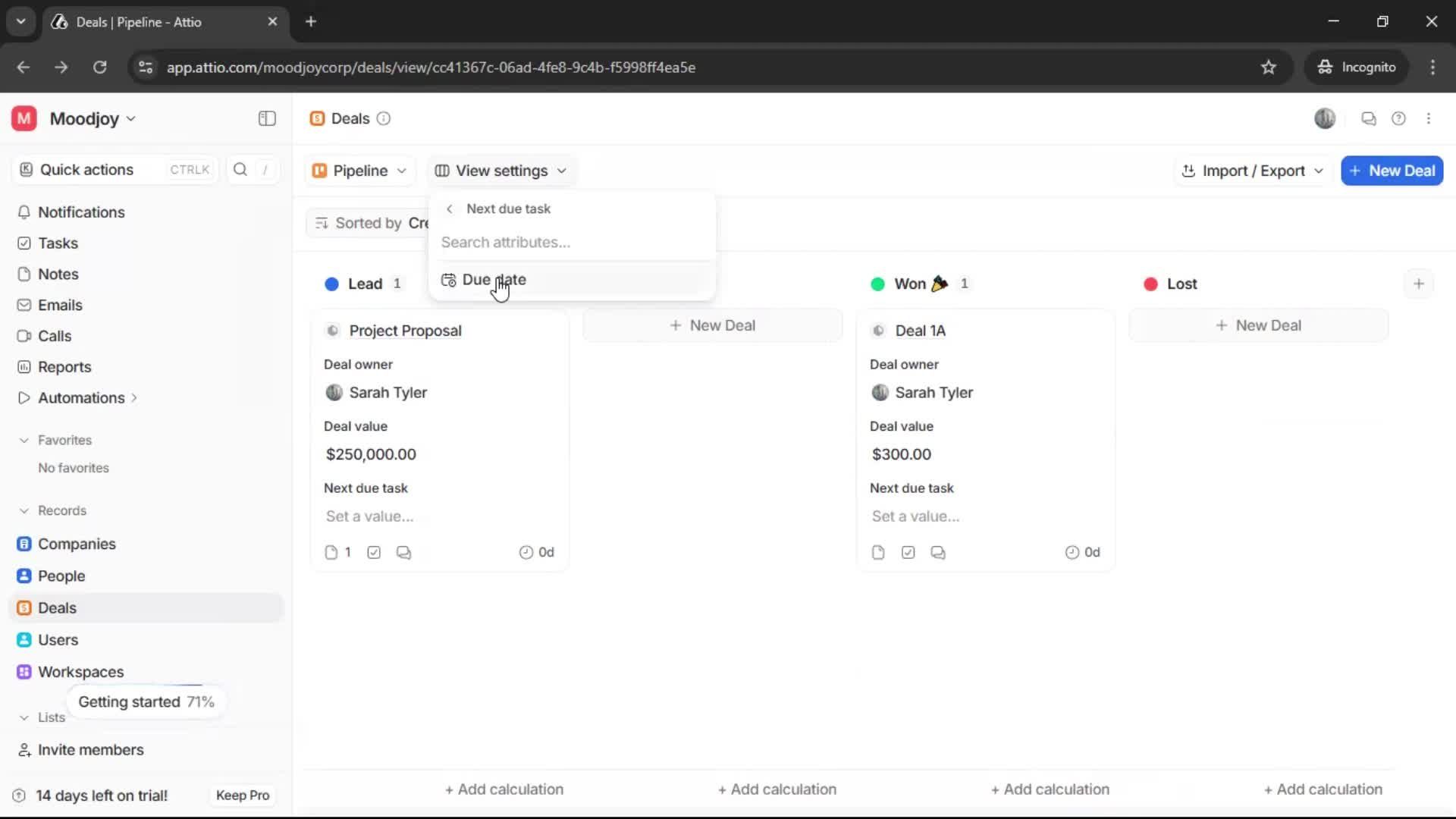Viewport: 1456px width, 819px height.
Task: Collapse the Favorites section
Action: click(x=25, y=440)
